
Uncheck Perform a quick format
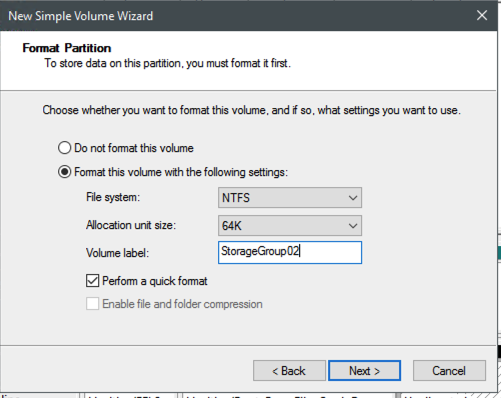tap(92, 281)
